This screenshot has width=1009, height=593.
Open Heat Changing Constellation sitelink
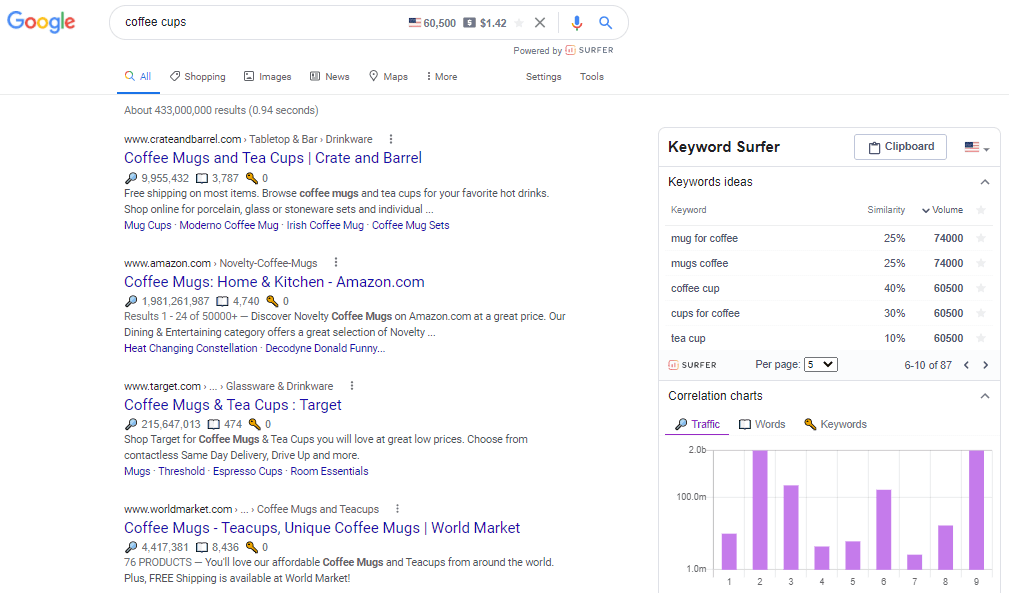click(190, 348)
